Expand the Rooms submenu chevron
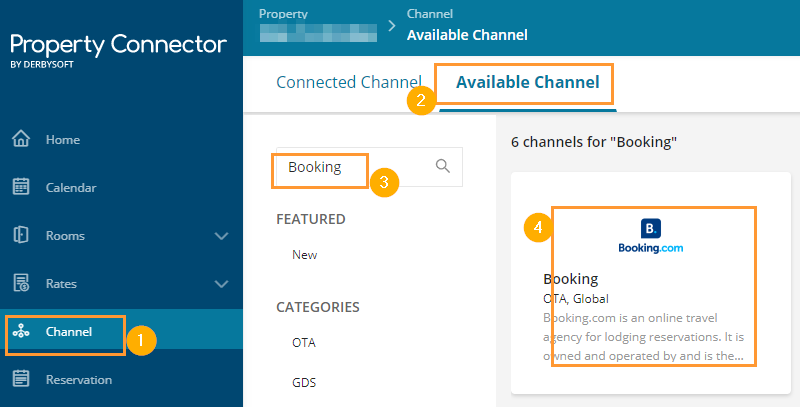Image resolution: width=800 pixels, height=407 pixels. point(221,236)
